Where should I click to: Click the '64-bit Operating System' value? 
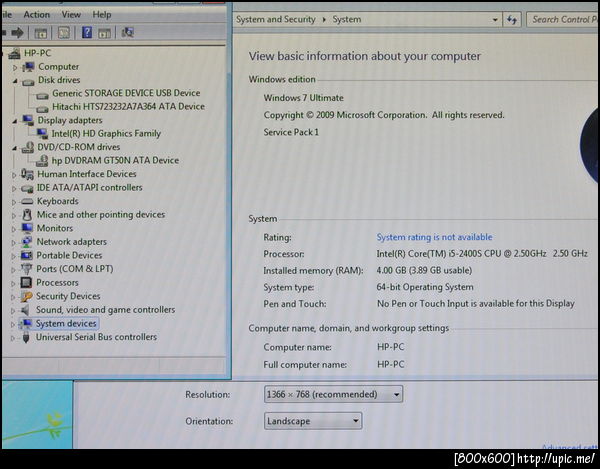point(425,287)
